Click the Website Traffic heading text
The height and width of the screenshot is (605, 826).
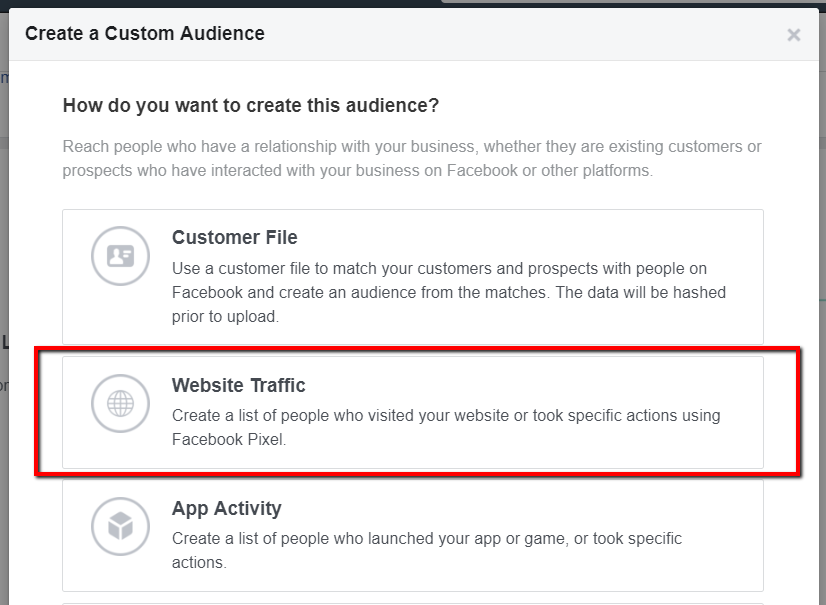pyautogui.click(x=238, y=385)
